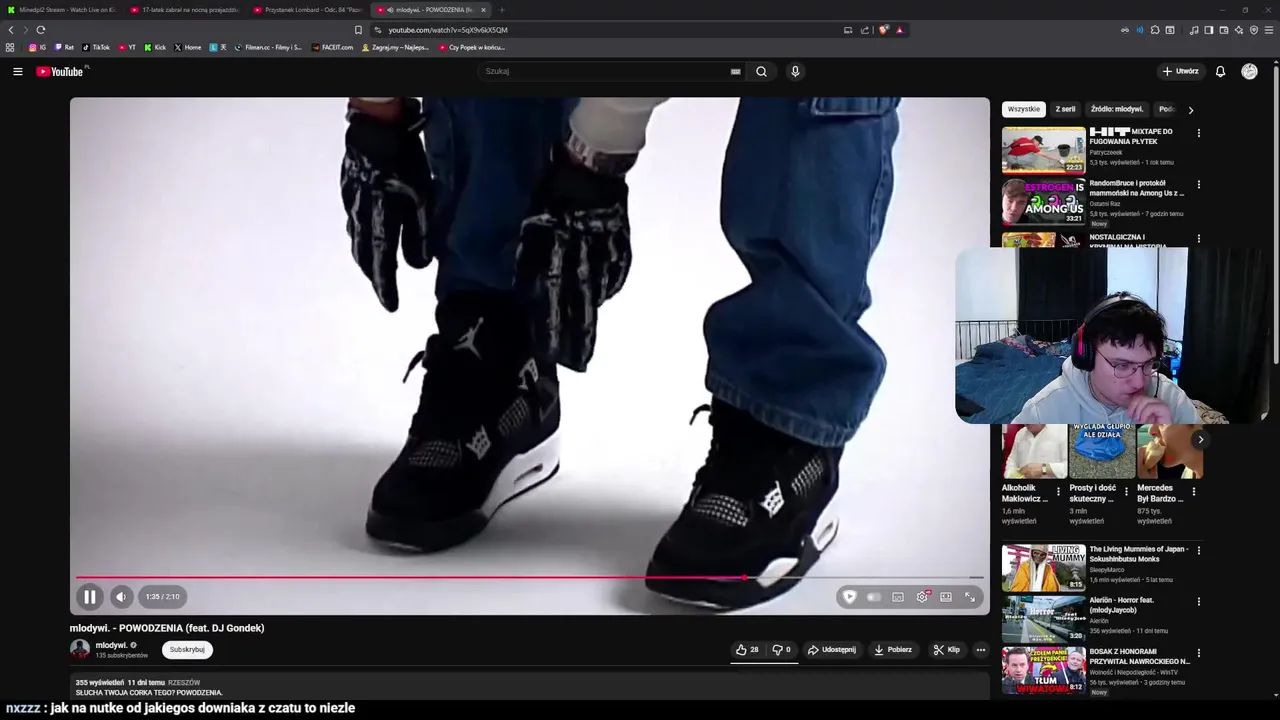Image resolution: width=1280 pixels, height=720 pixels.
Task: Open player settings gear
Action: click(x=922, y=597)
